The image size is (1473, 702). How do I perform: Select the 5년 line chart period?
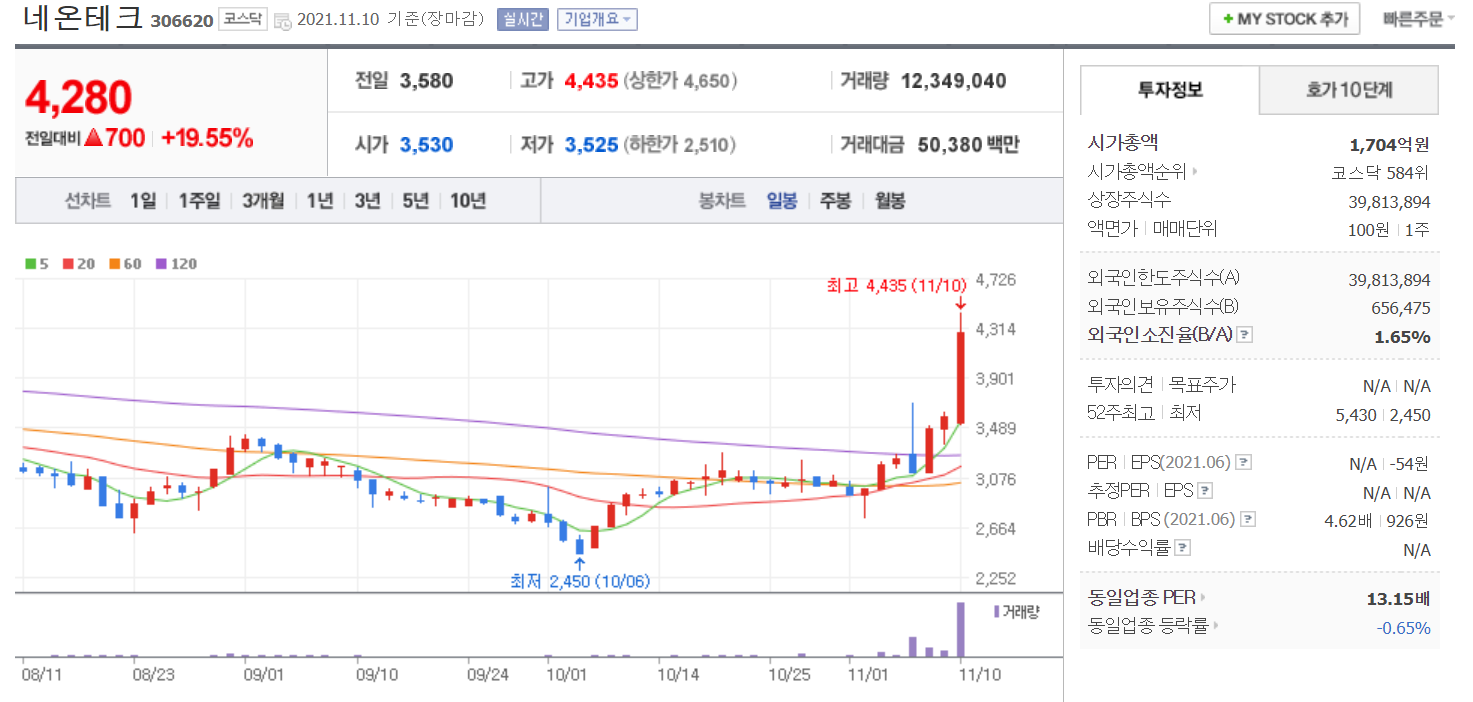tap(415, 201)
